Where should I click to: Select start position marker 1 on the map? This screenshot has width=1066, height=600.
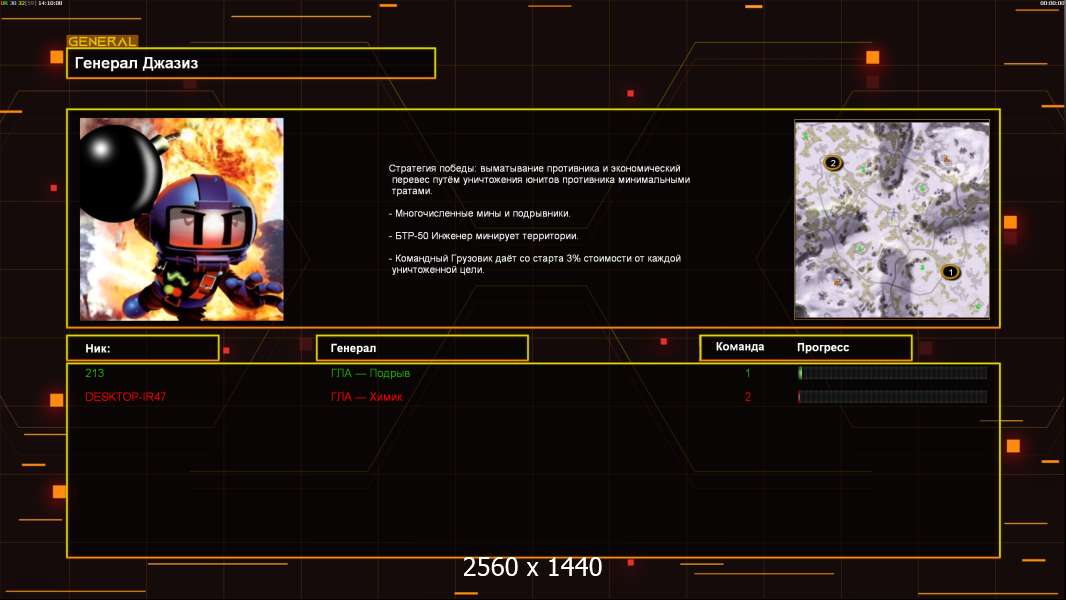tap(950, 272)
